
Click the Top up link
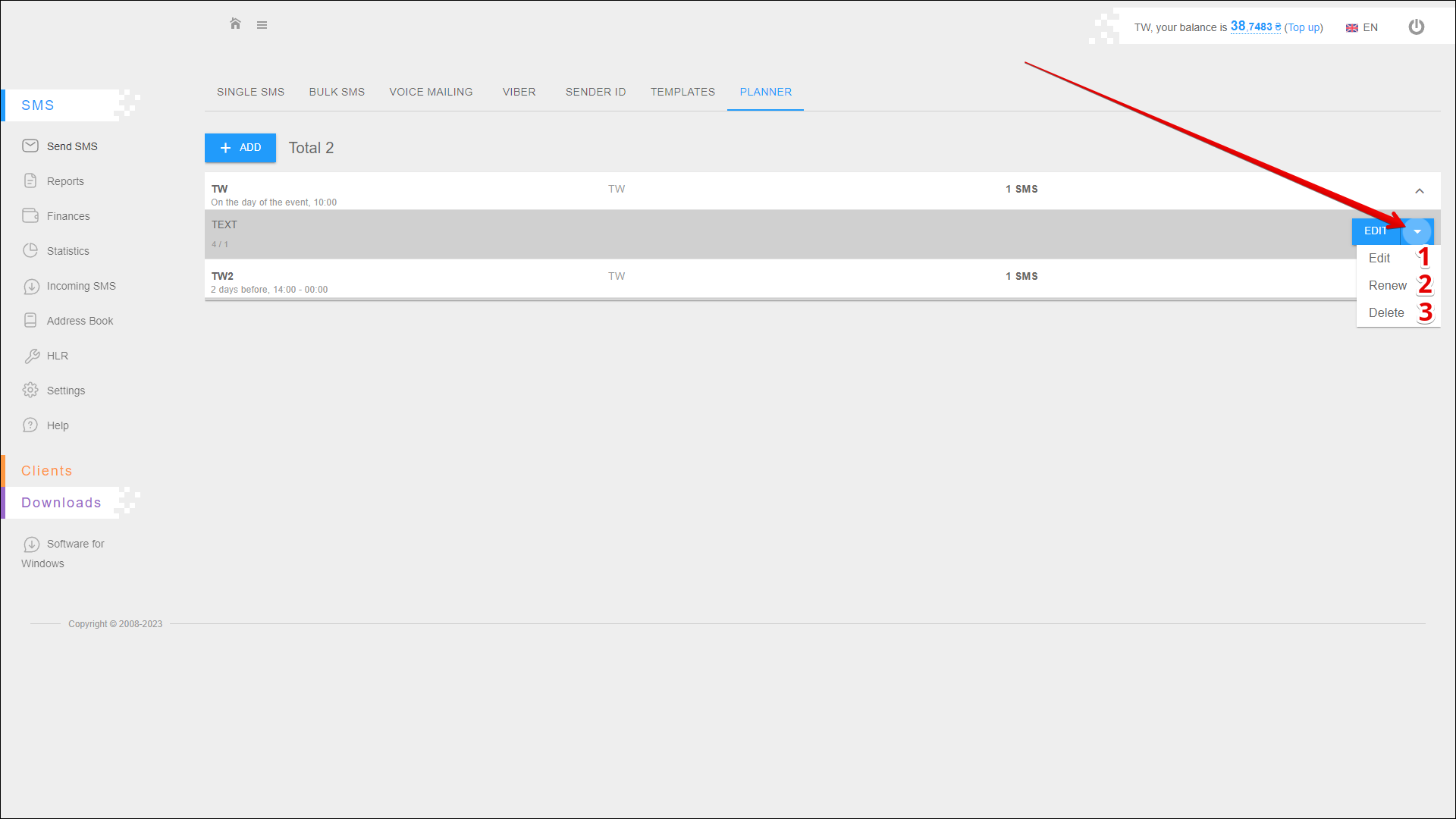1303,27
